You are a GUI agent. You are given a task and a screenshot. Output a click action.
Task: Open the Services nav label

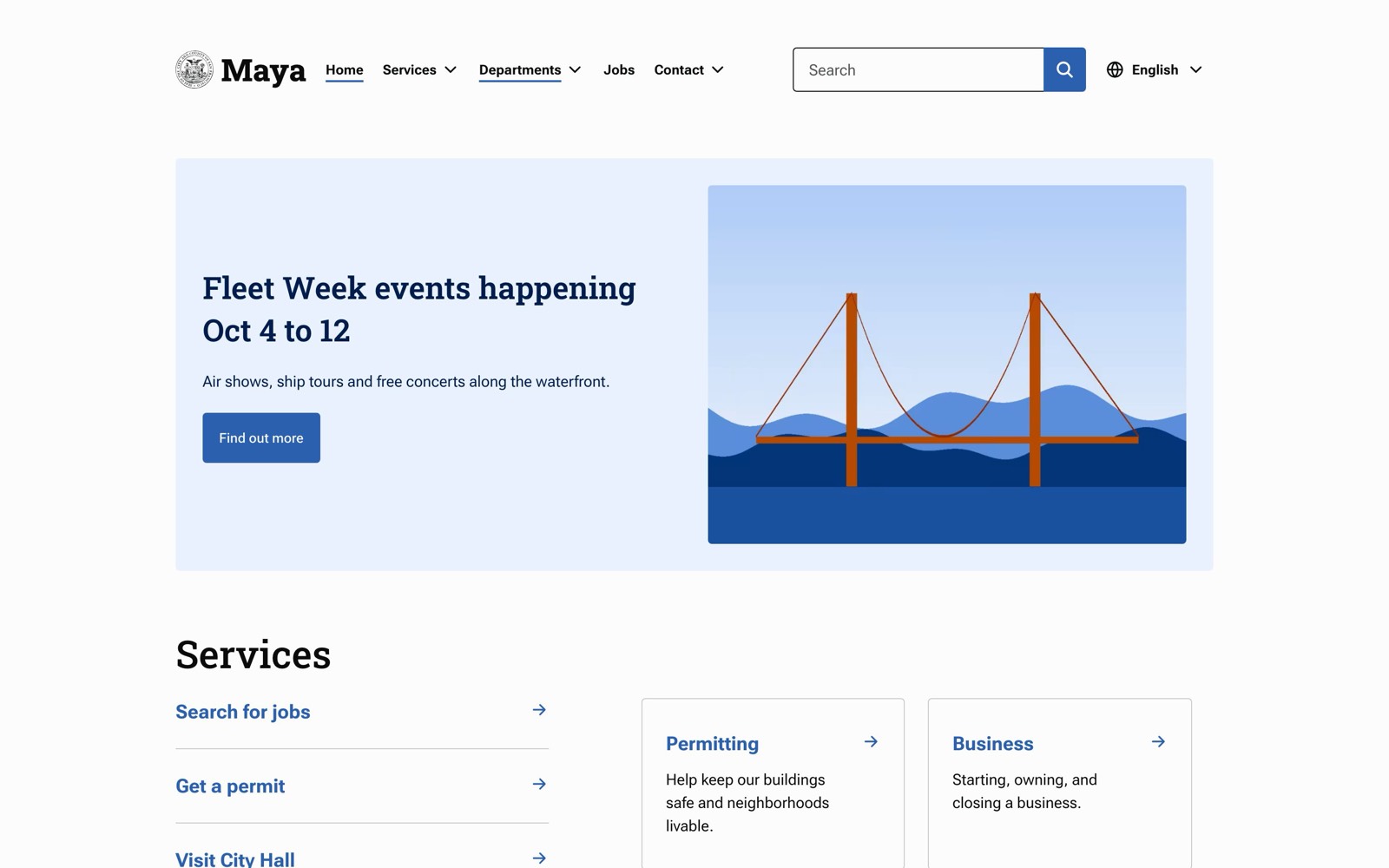click(x=410, y=69)
